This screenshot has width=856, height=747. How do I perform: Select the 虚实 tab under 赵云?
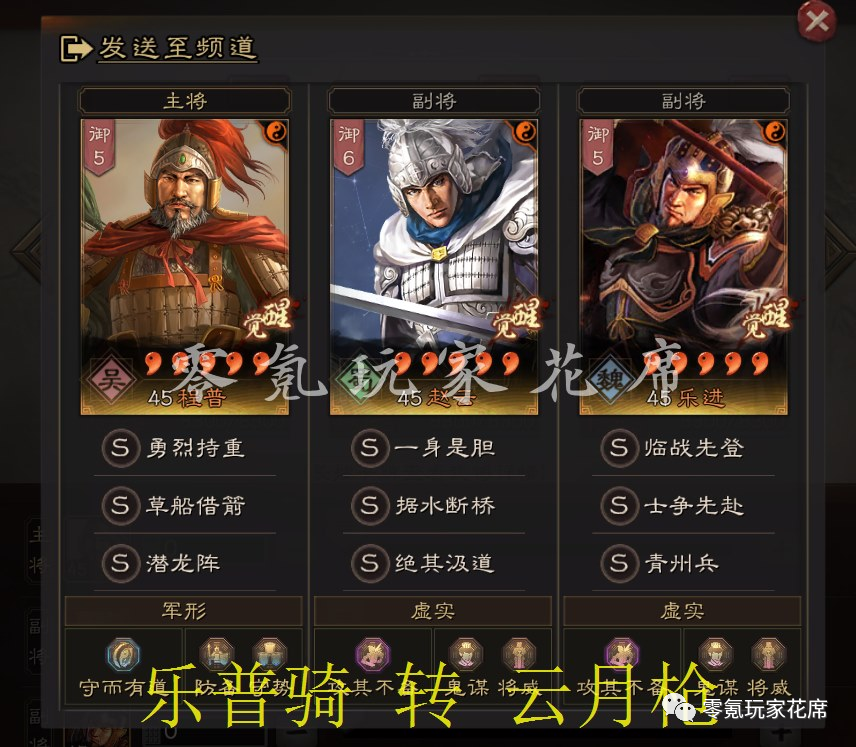coord(433,610)
